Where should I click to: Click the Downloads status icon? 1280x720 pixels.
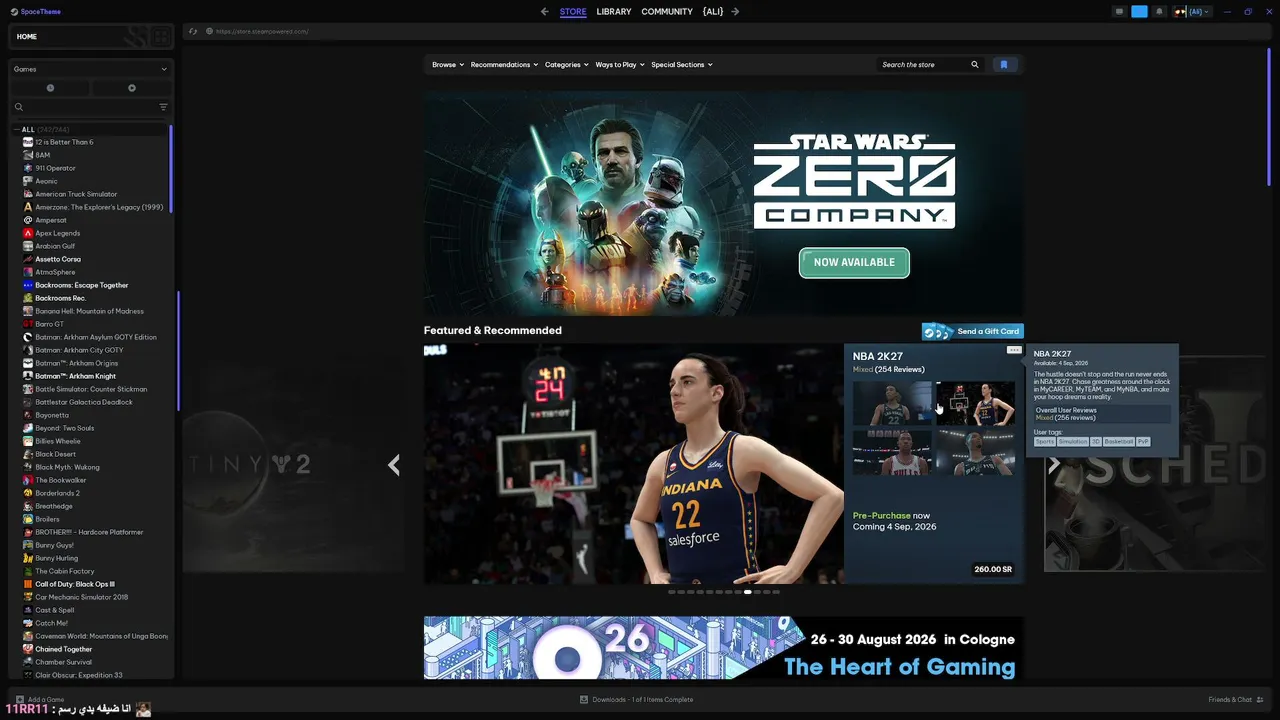584,700
